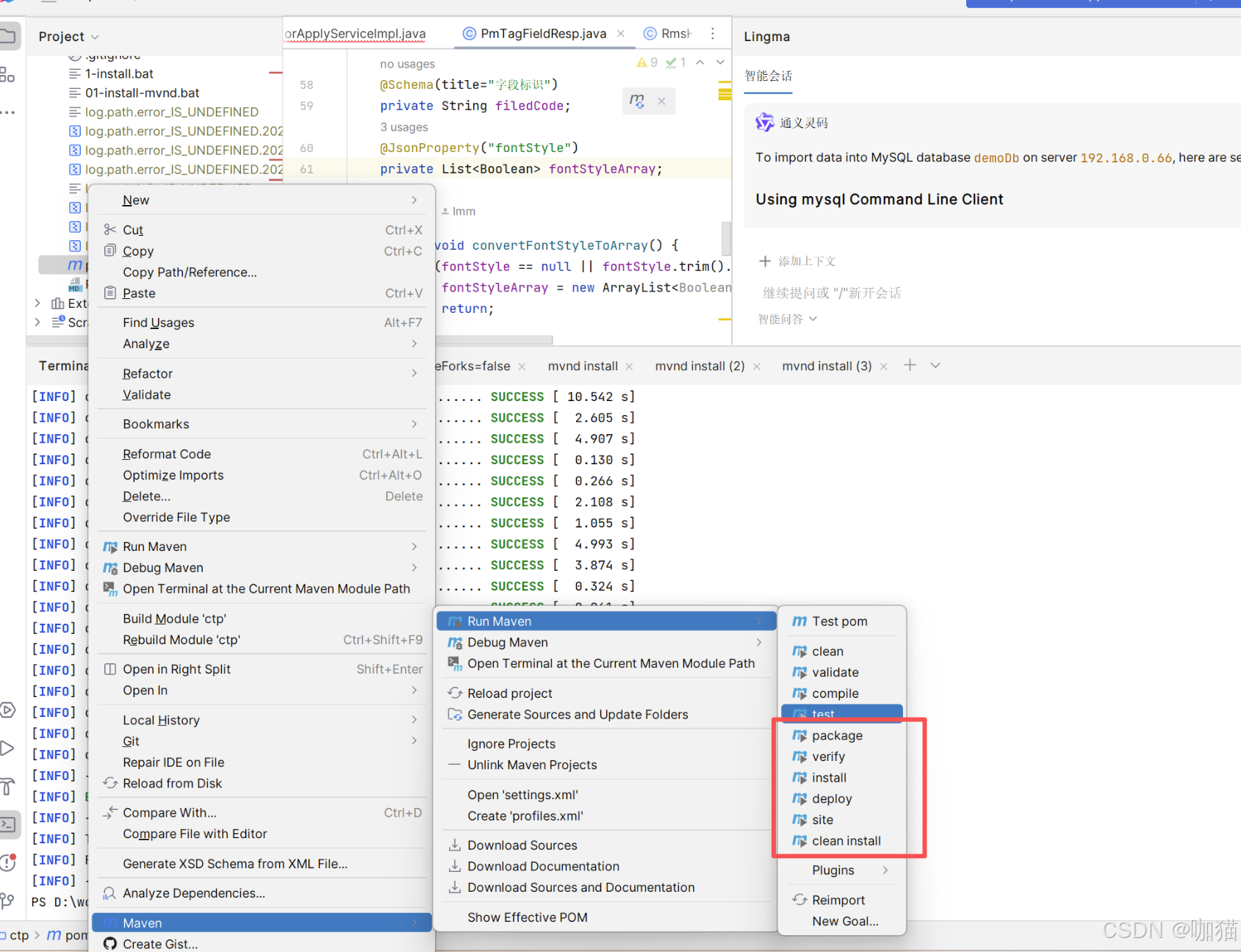1241x952 pixels.
Task: Select Generate Sources and Update Folders
Action: click(606, 715)
